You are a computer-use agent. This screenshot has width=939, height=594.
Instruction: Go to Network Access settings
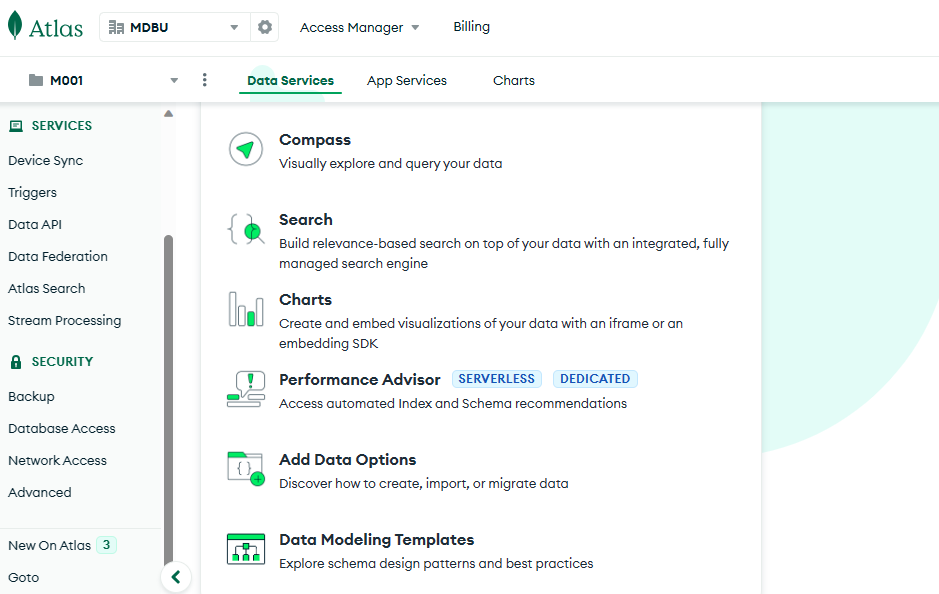pos(57,460)
